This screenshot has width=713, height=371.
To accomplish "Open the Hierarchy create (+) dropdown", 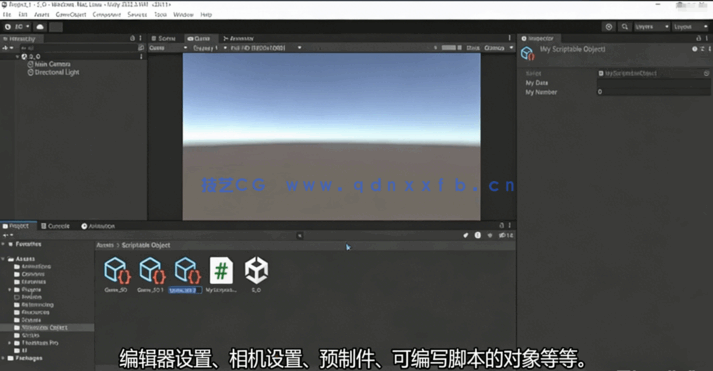I will 7,48.
